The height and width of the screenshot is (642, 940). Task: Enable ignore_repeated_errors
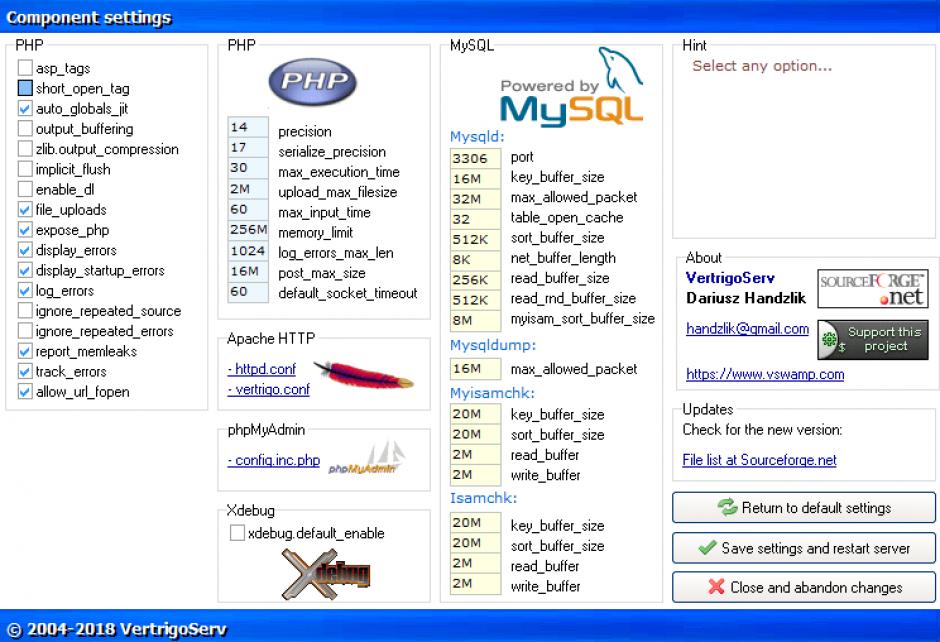(25, 331)
